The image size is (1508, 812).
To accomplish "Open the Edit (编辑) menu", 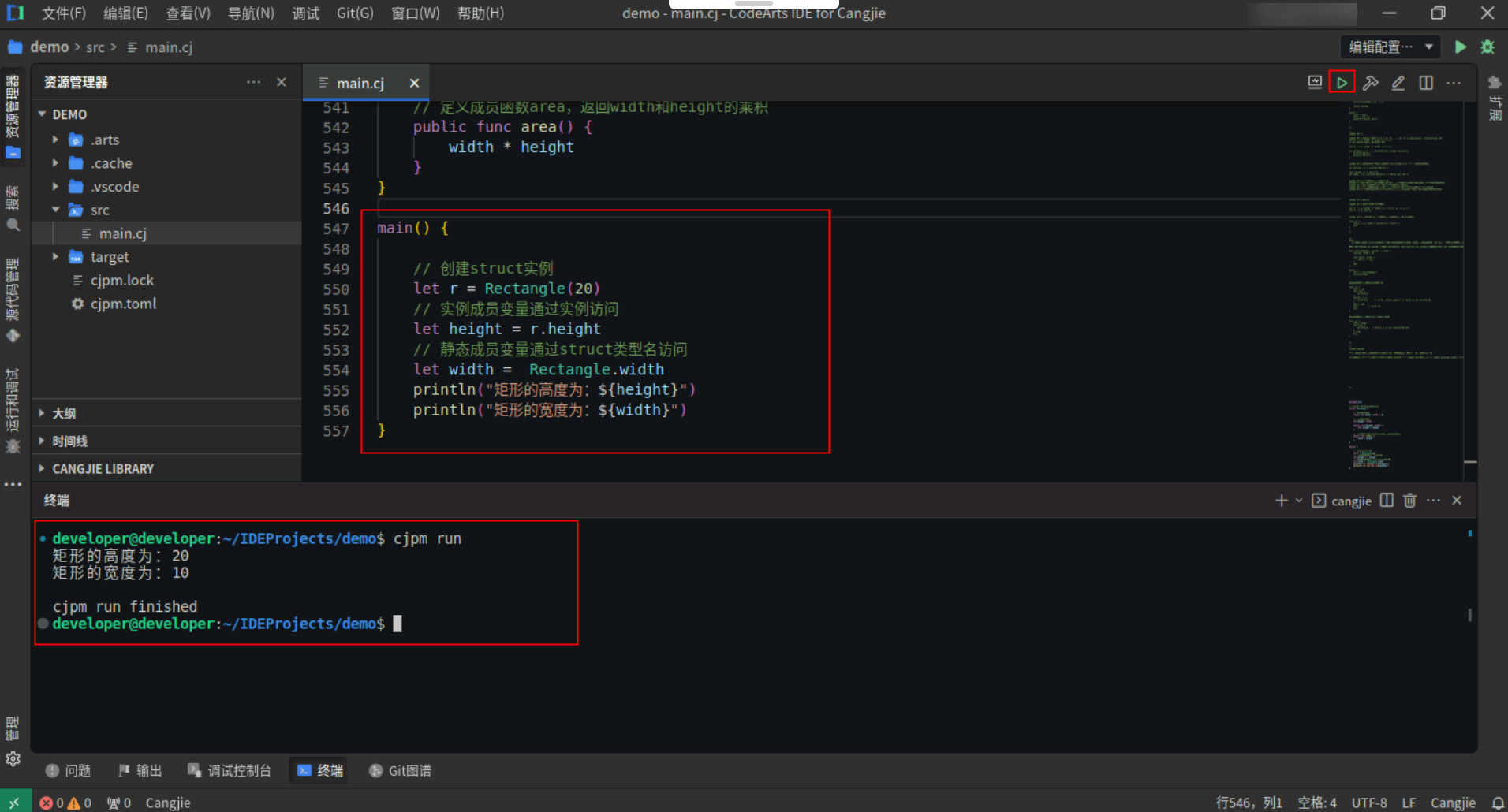I will (x=125, y=13).
